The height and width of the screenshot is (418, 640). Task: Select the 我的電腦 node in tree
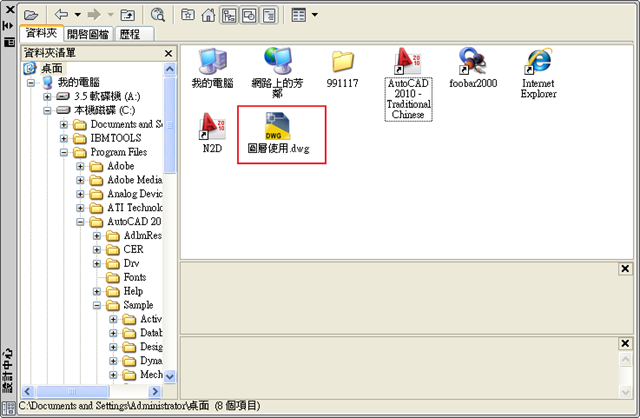78,83
